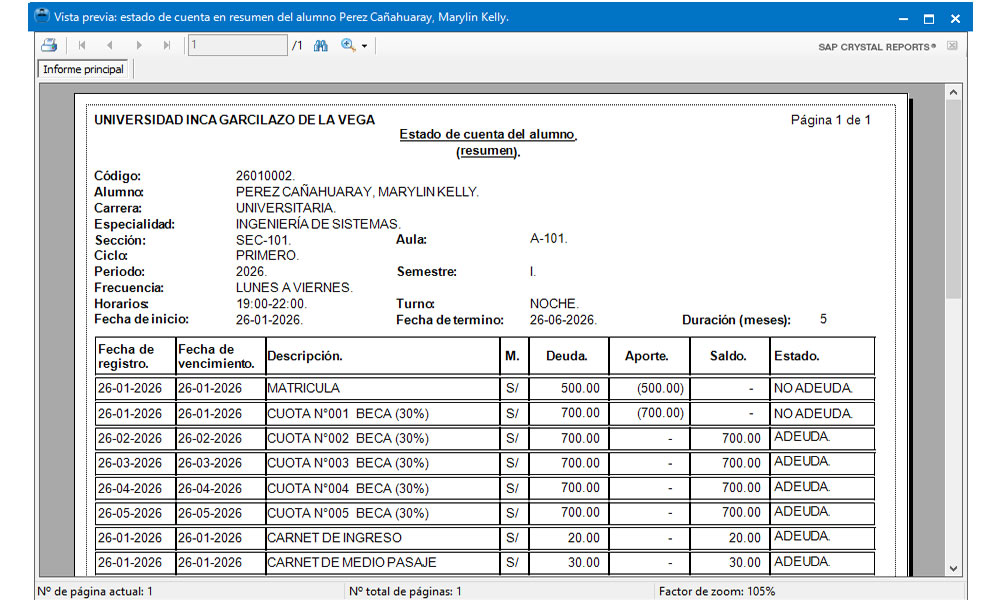This screenshot has width=1000, height=600.
Task: Click 'Nº total de páginas: 1' status entry
Action: 405,592
